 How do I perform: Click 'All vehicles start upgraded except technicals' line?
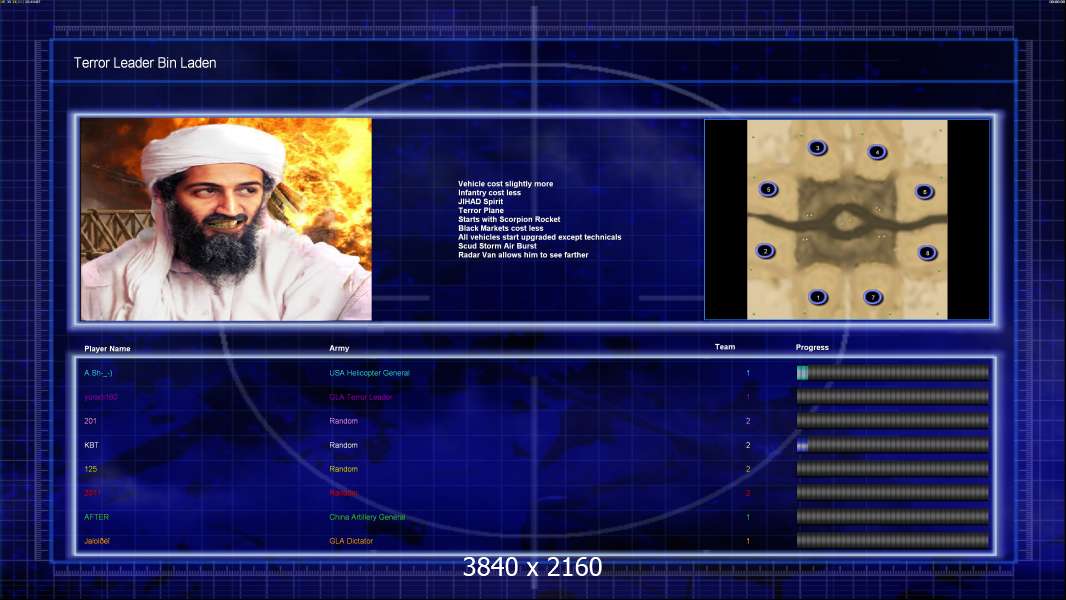pyautogui.click(x=539, y=237)
